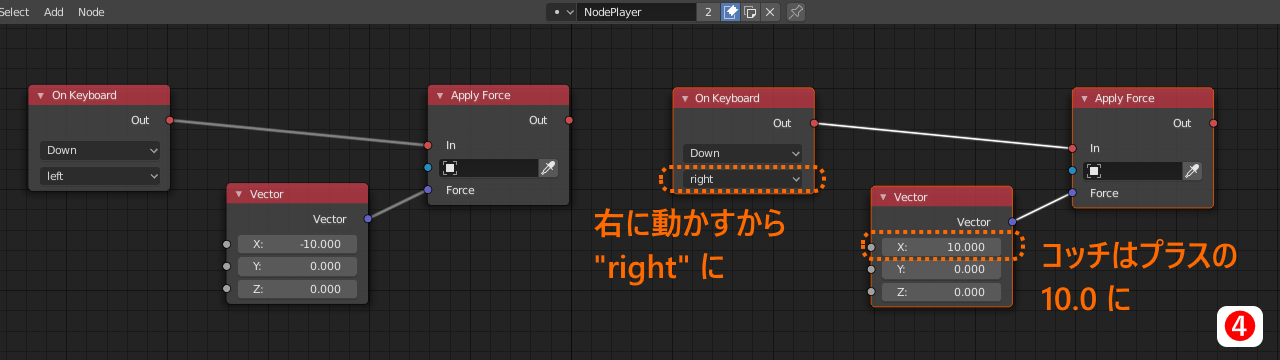
Task: Unlink the NodePlayer node tree
Action: pyautogui.click(x=769, y=12)
